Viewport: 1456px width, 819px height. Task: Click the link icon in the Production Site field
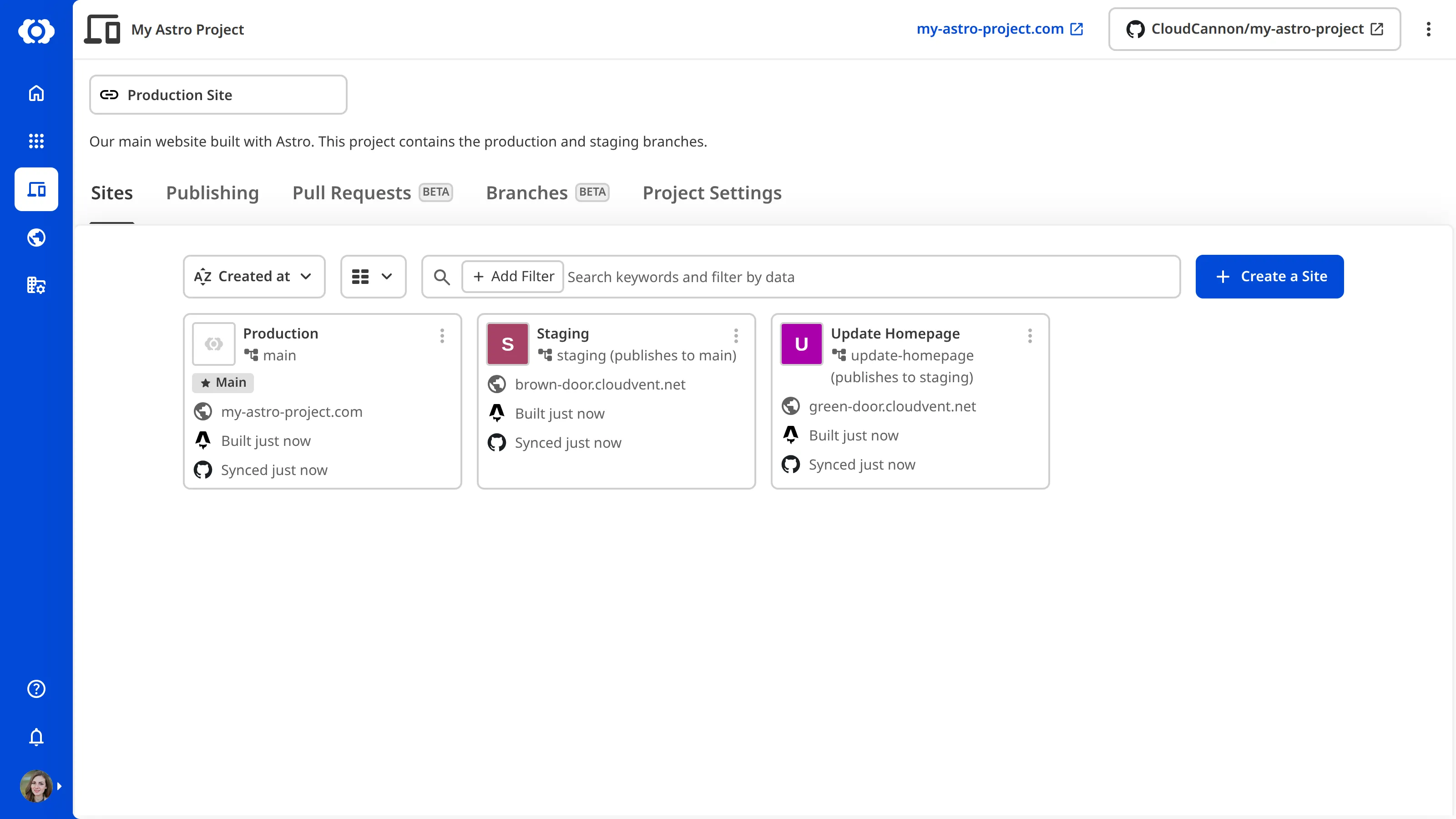(109, 94)
